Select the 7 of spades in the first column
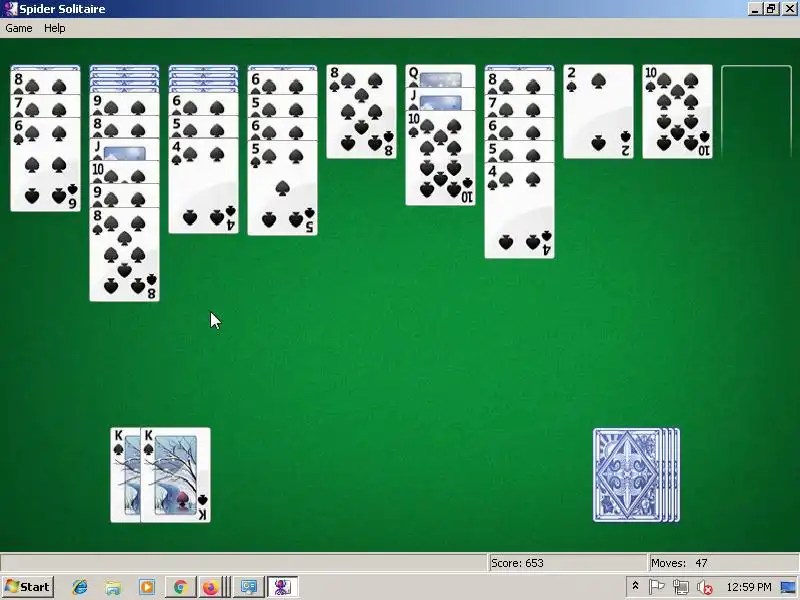Image resolution: width=800 pixels, height=600 pixels. coord(45,107)
